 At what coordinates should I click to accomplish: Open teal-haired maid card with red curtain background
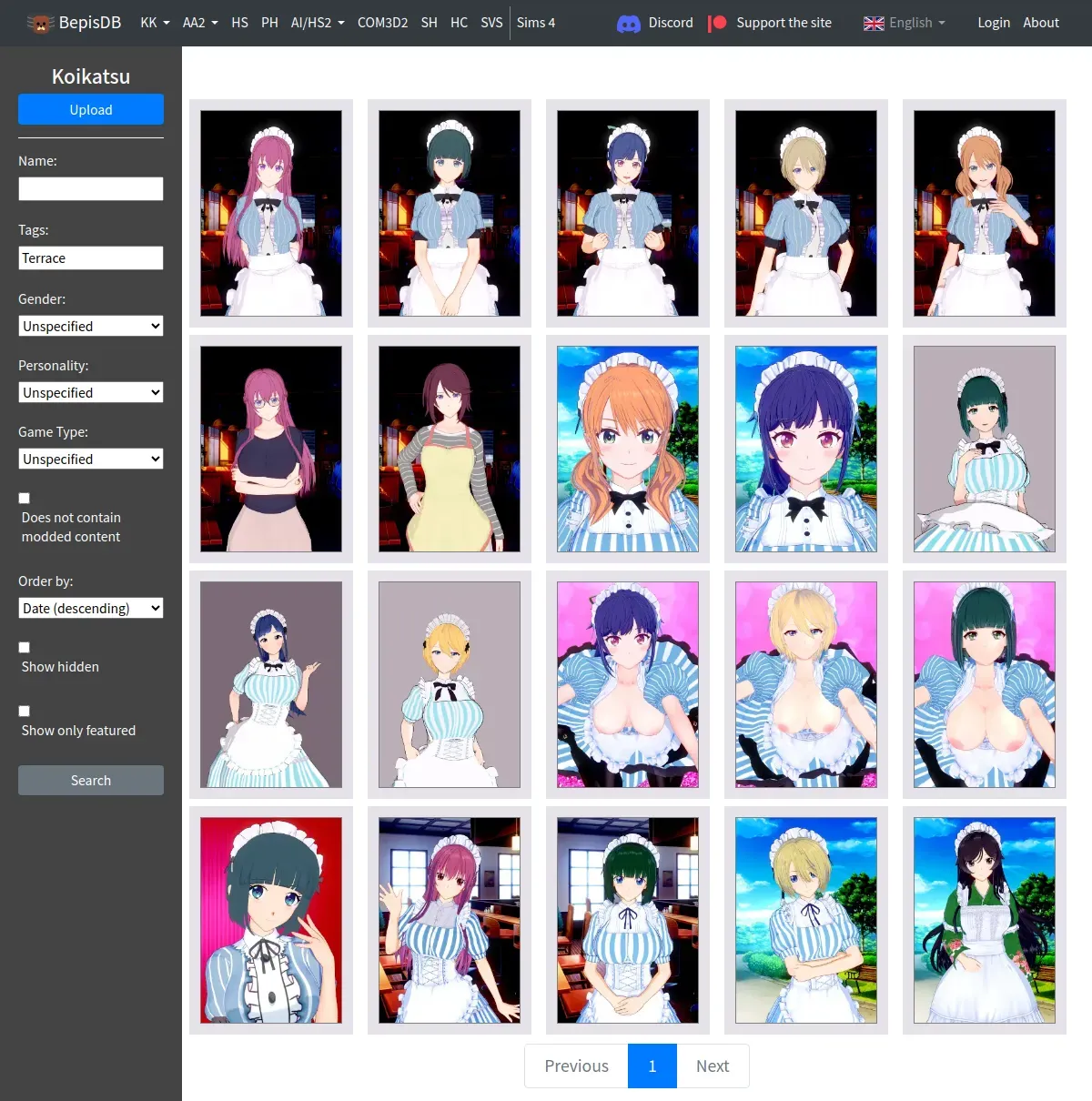click(x=271, y=920)
